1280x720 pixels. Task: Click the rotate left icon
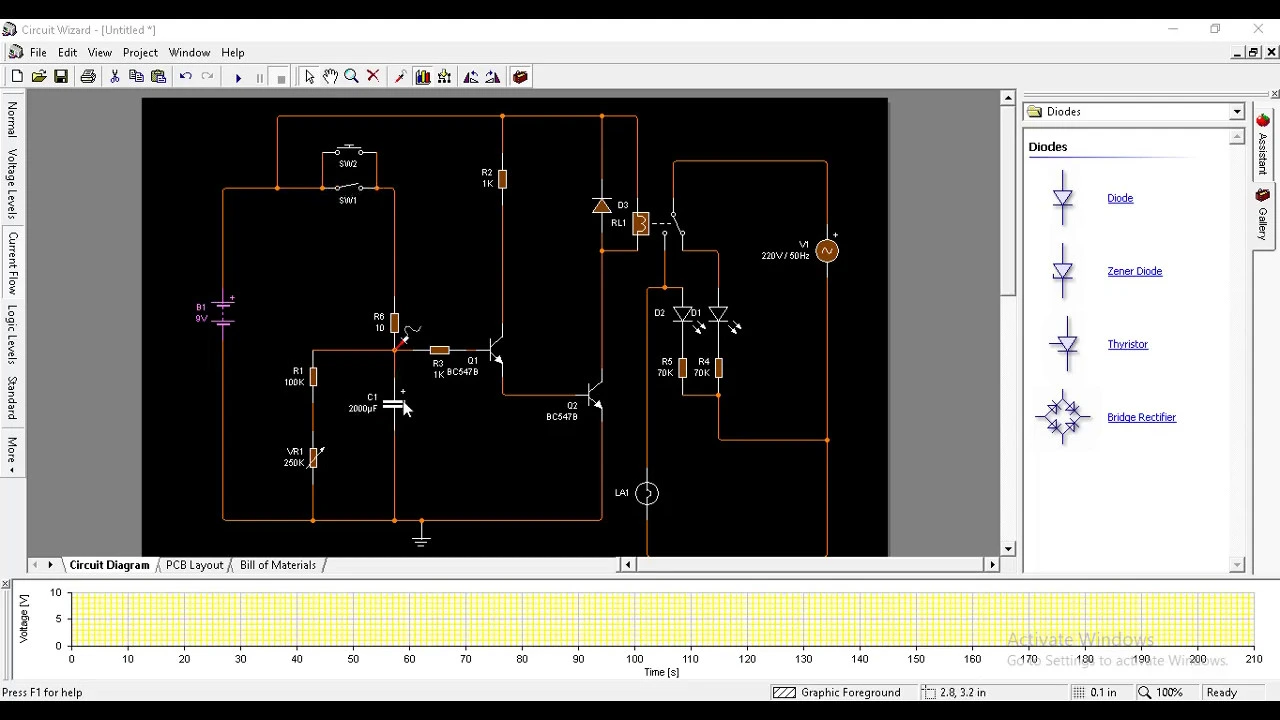[471, 77]
